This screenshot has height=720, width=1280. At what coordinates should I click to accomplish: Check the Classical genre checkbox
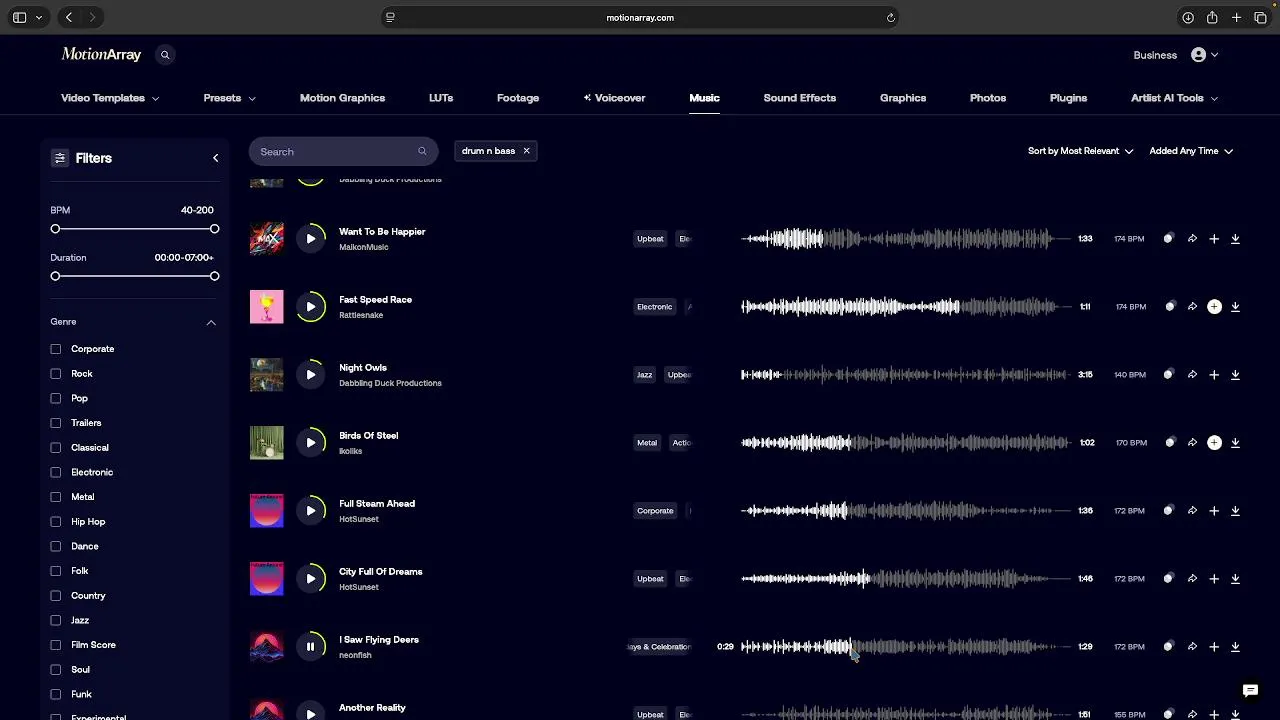click(x=56, y=448)
